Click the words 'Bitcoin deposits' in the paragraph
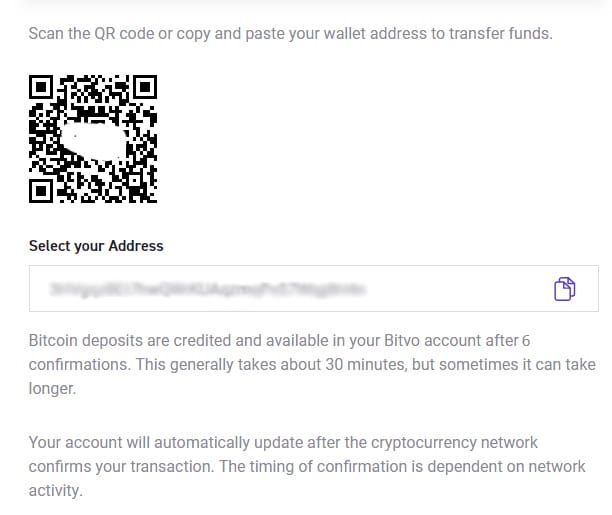Viewport: 612px width, 515px height. click(85, 341)
